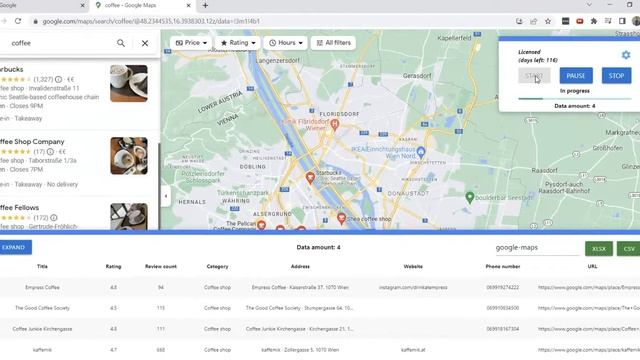The image size is (640, 360).
Task: Click the Website column header
Action: (x=413, y=267)
